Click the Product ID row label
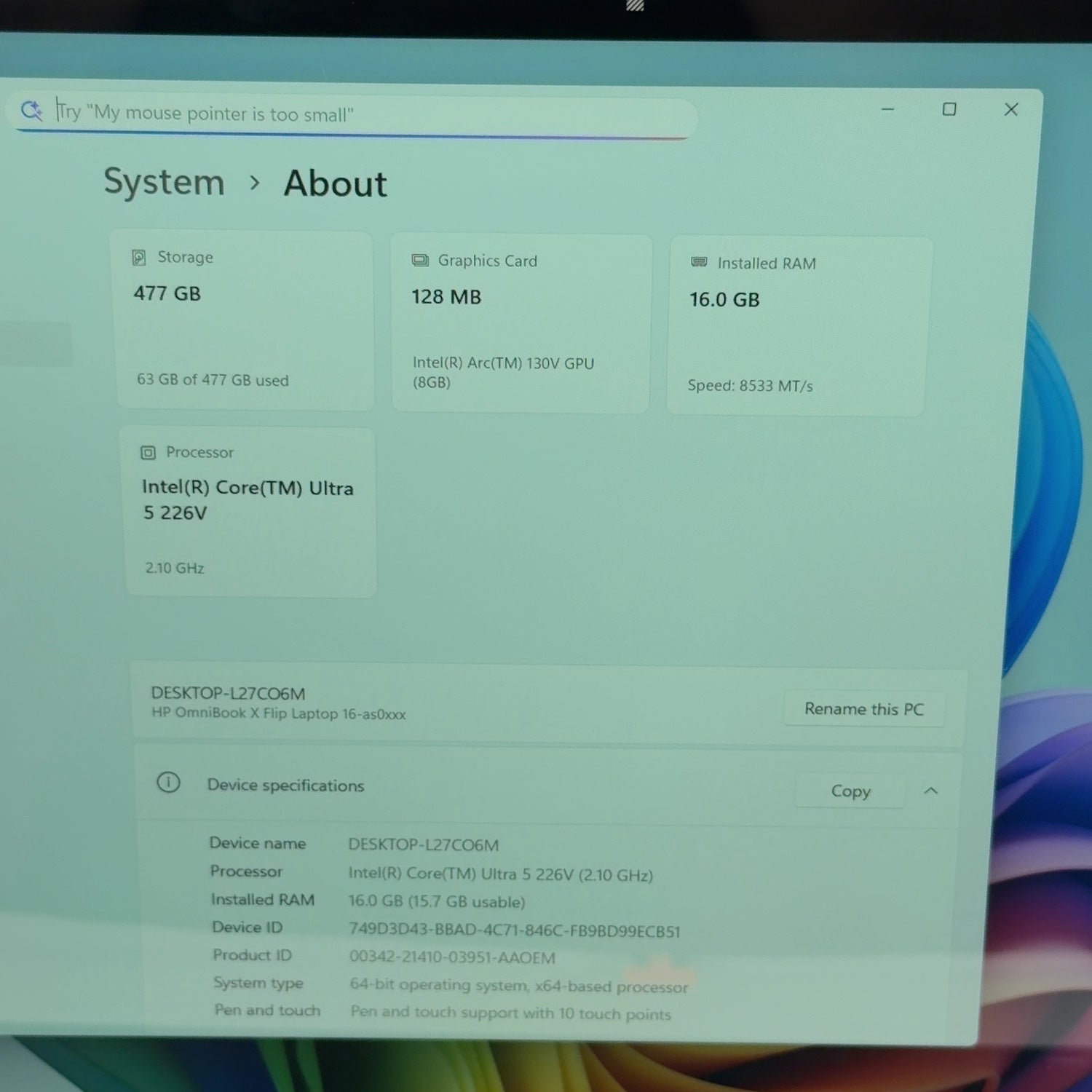Image resolution: width=1092 pixels, height=1092 pixels. [x=252, y=955]
